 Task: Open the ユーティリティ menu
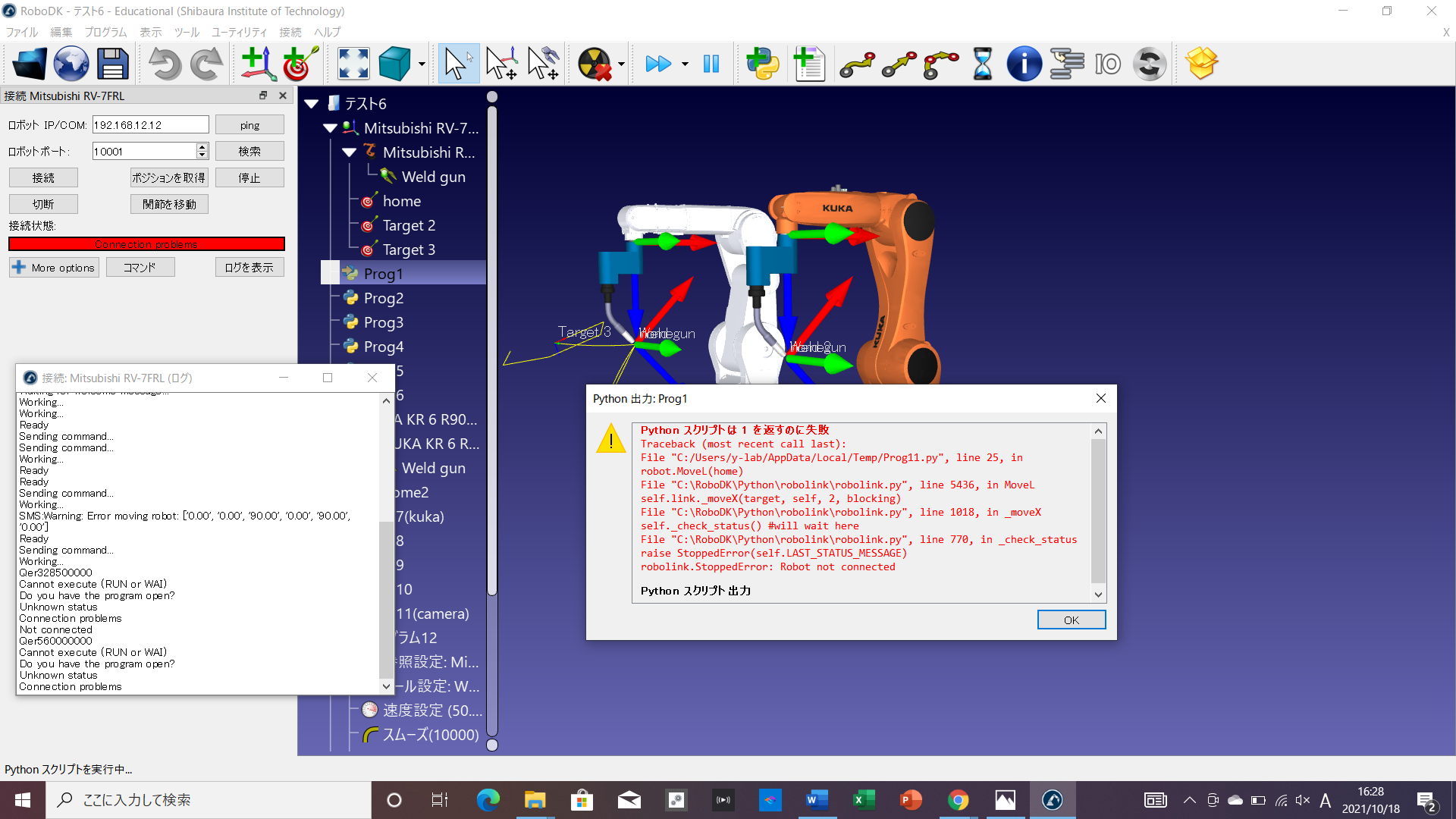[239, 32]
